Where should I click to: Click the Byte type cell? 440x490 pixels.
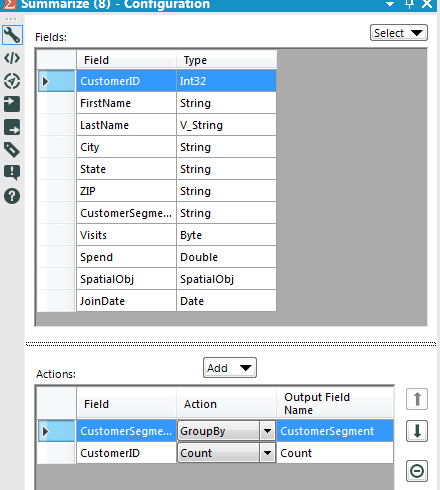[x=226, y=235]
